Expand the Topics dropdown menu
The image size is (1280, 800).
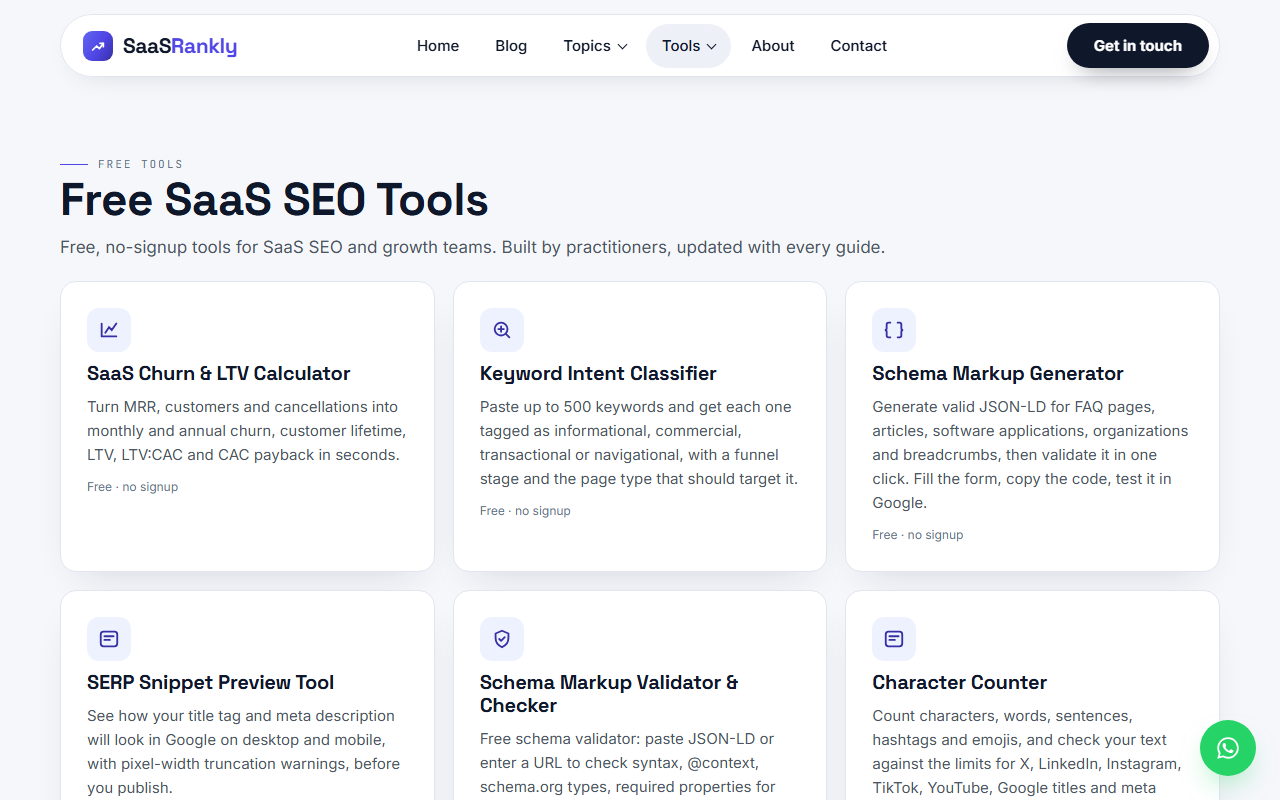click(x=595, y=46)
